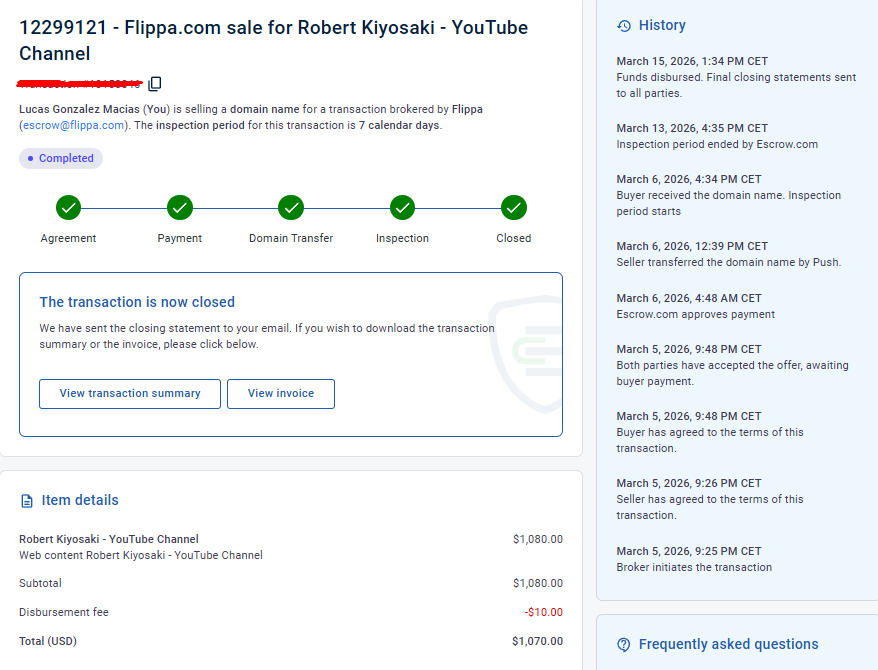The width and height of the screenshot is (878, 670).
Task: Click the Subtotal label
Action: point(40,583)
